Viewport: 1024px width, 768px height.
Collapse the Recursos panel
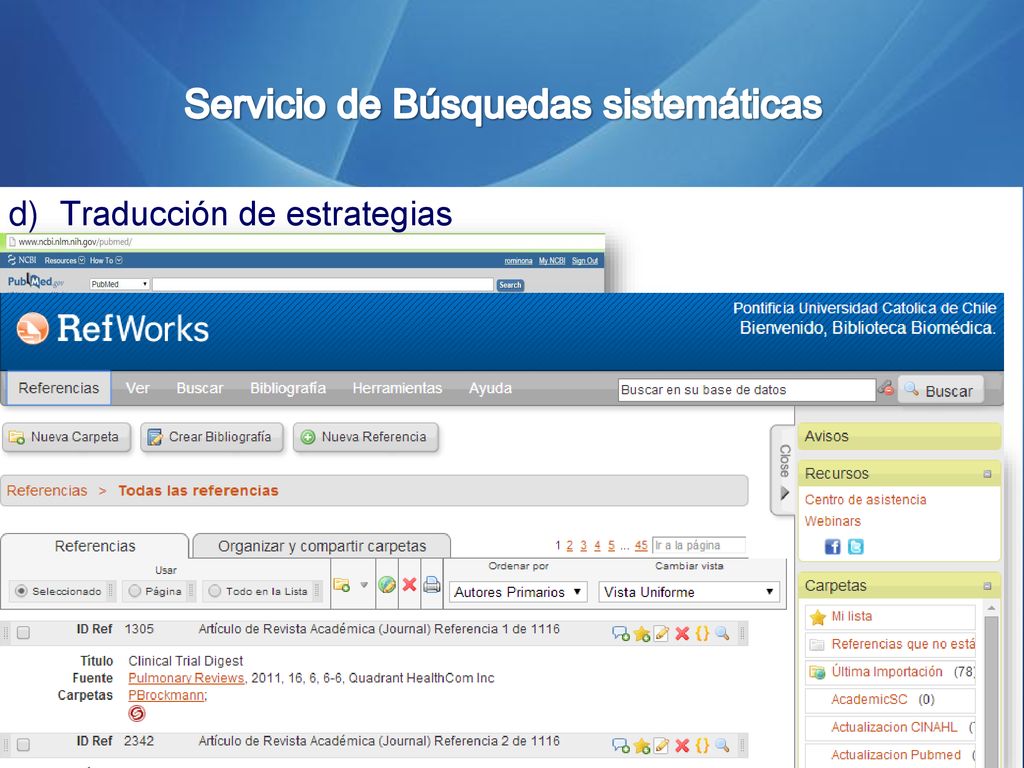(987, 474)
